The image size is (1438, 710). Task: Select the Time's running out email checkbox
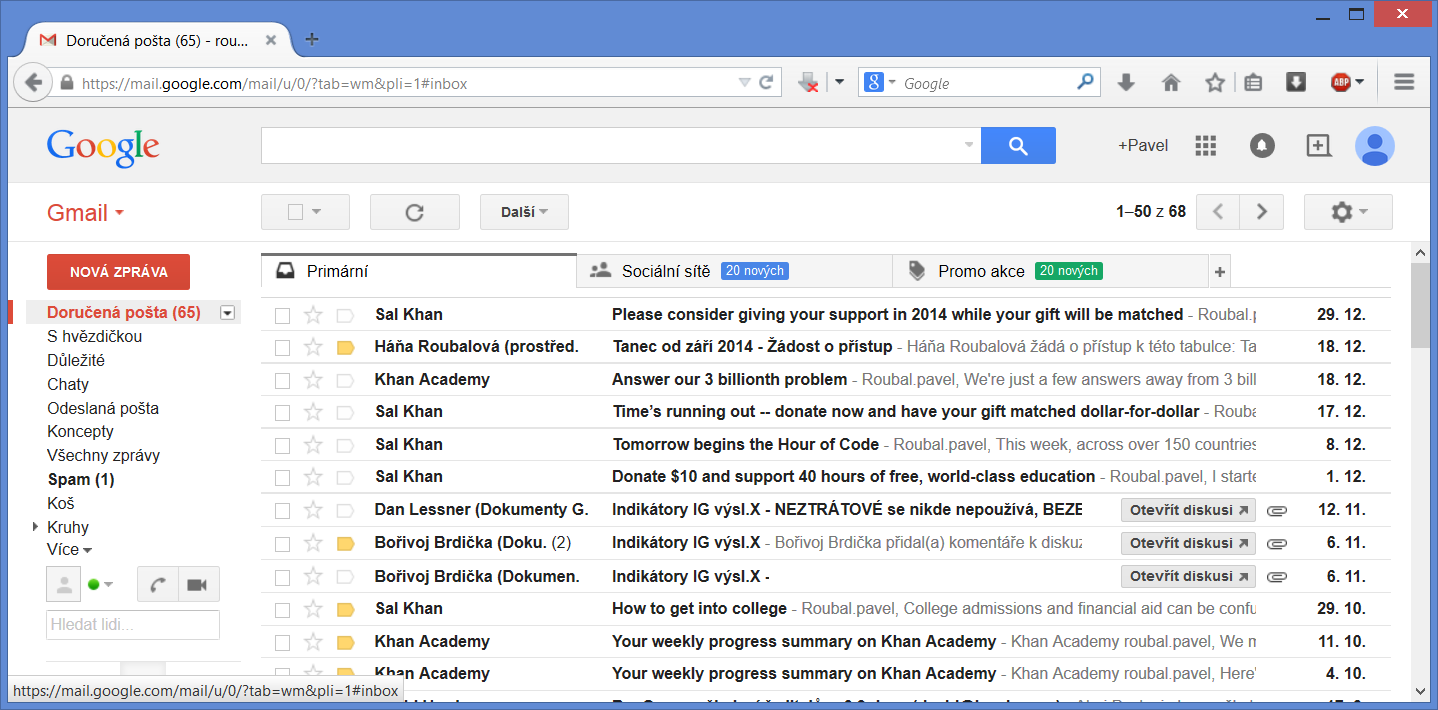click(283, 412)
